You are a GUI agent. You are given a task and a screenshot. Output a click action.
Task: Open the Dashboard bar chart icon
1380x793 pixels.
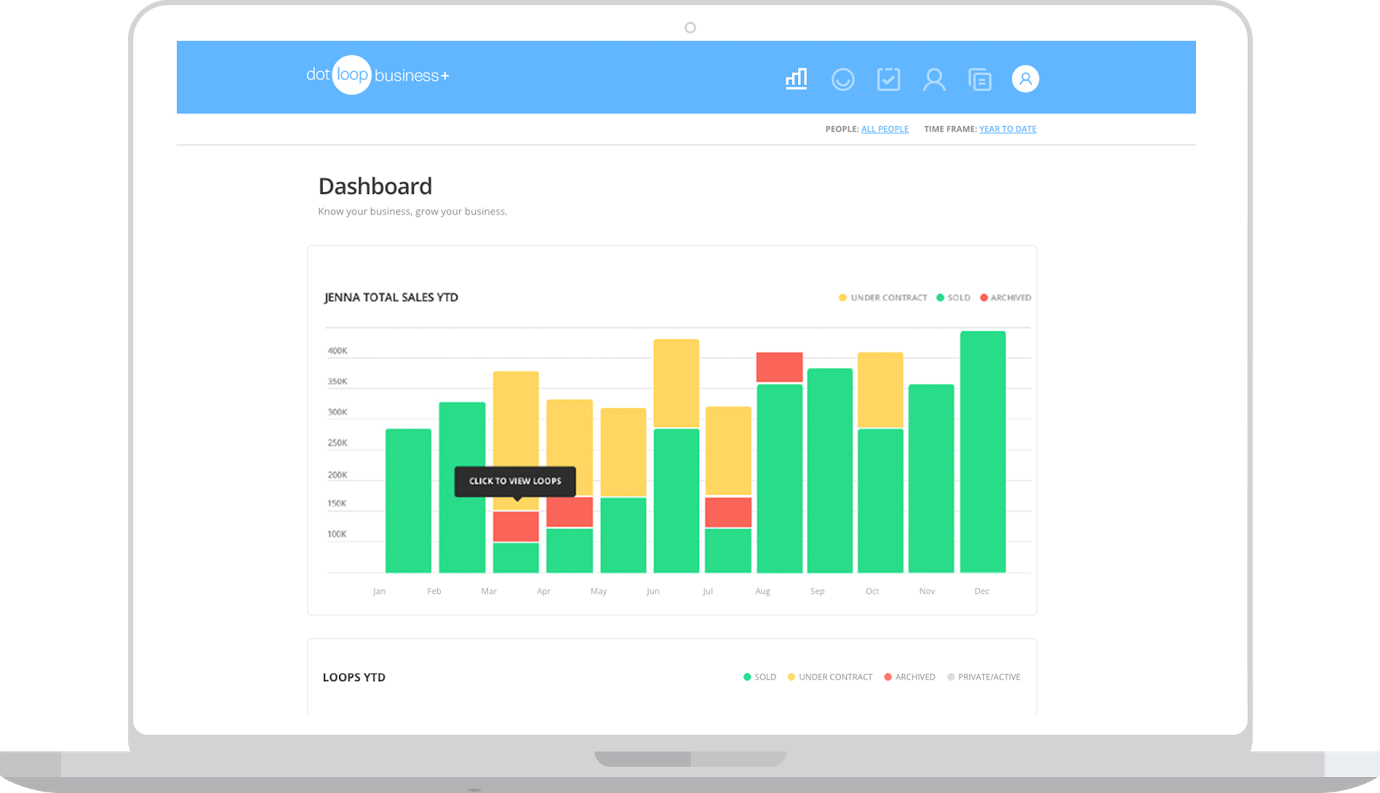point(796,78)
